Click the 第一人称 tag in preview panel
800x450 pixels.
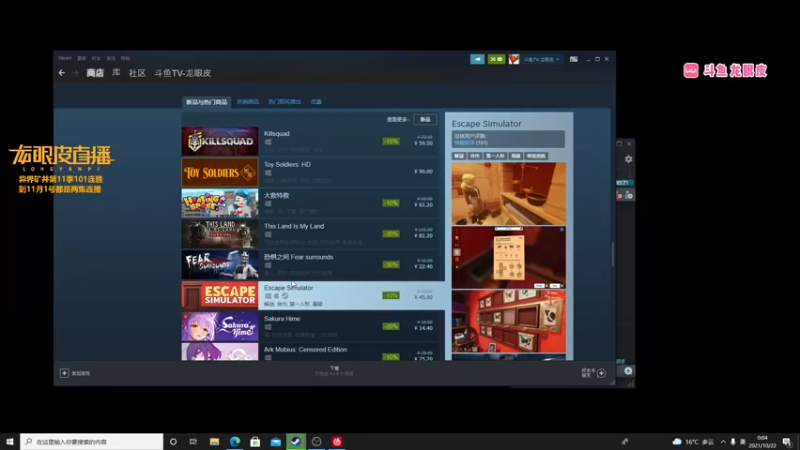[495, 156]
